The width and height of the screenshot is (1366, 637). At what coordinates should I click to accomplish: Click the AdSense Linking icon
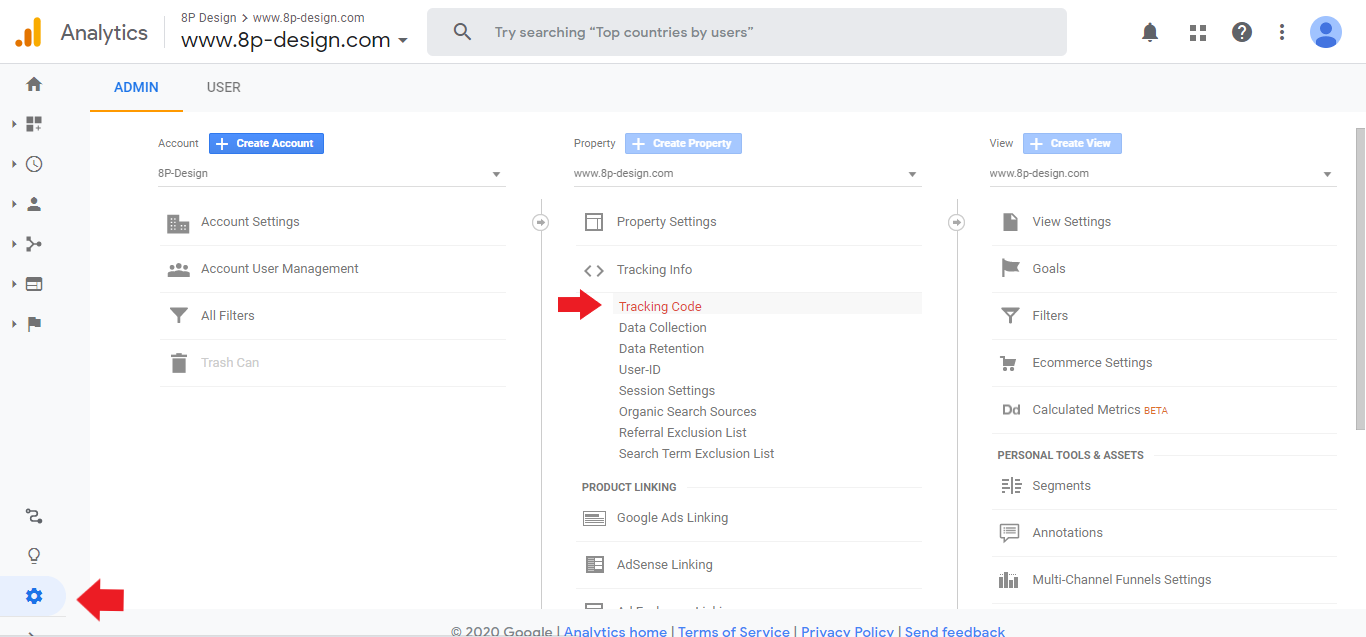pyautogui.click(x=594, y=565)
